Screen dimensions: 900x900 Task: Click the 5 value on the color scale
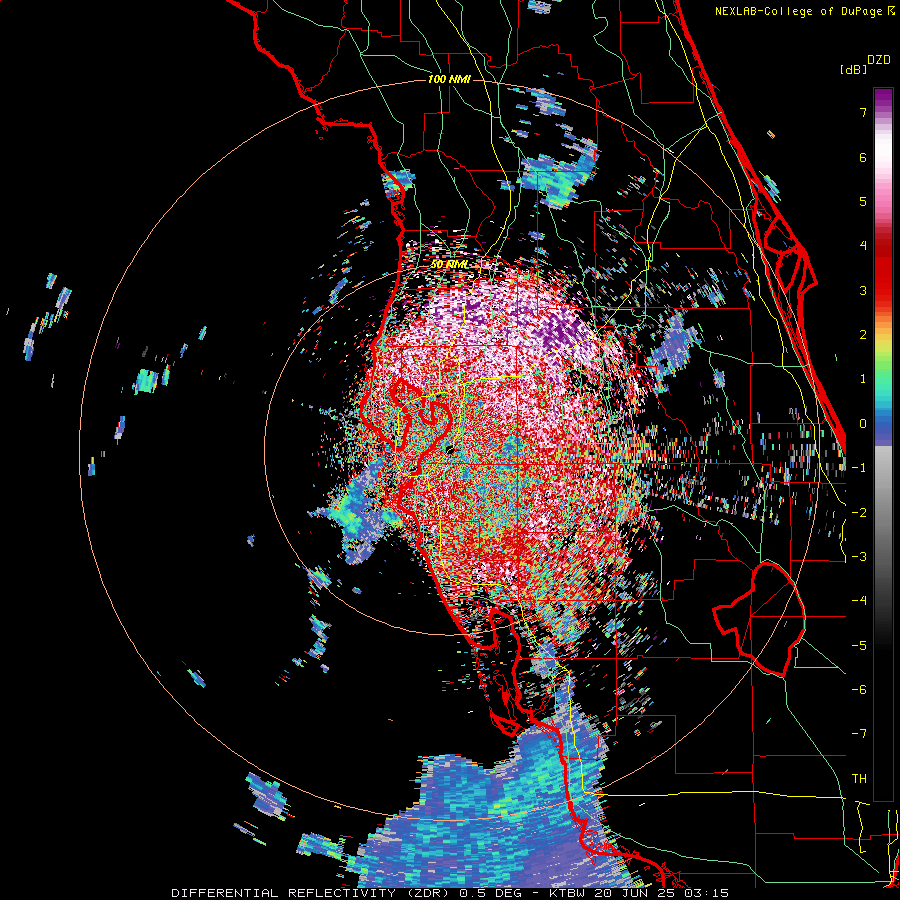coord(863,201)
